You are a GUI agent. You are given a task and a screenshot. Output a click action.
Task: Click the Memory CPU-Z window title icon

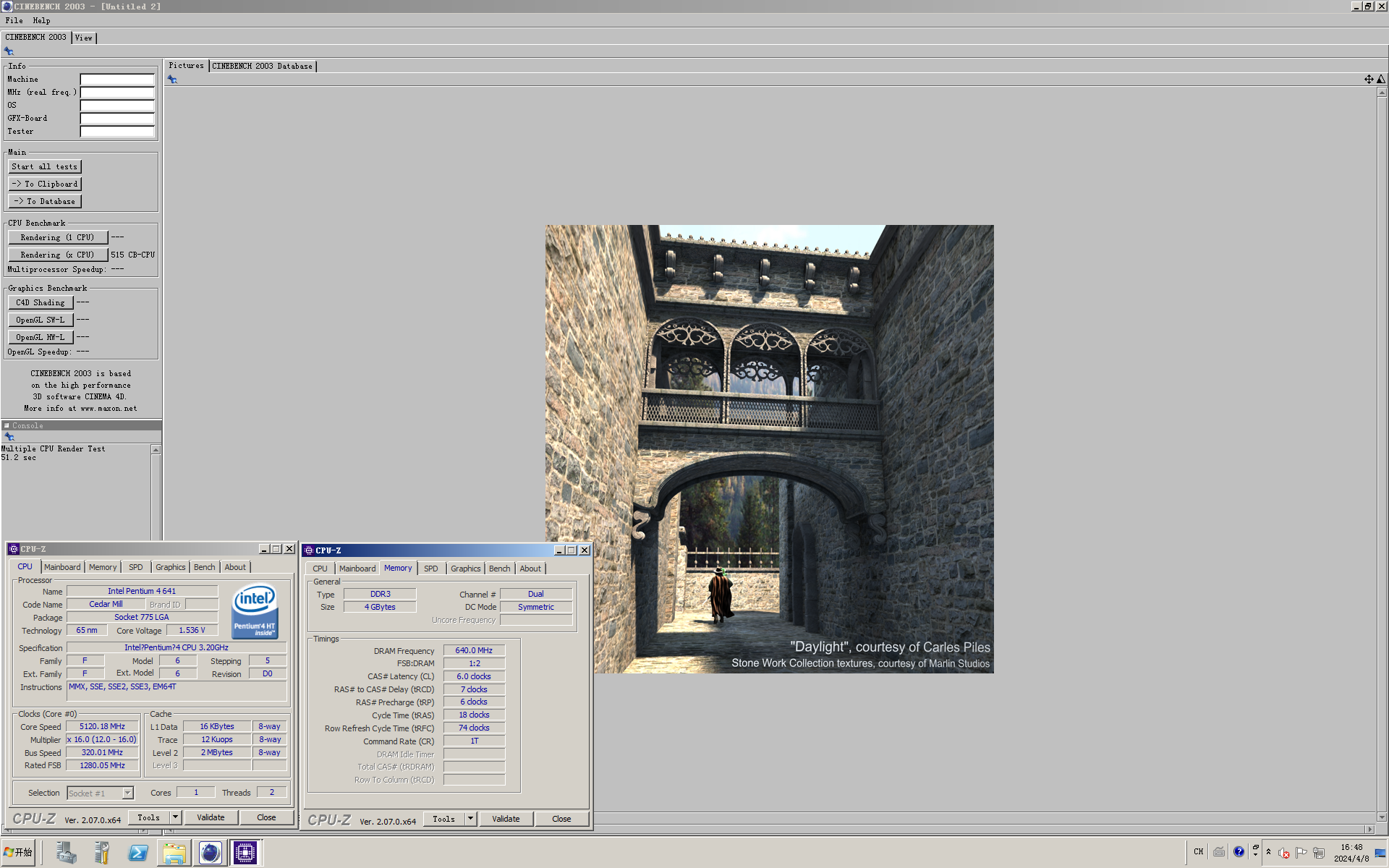[x=309, y=550]
